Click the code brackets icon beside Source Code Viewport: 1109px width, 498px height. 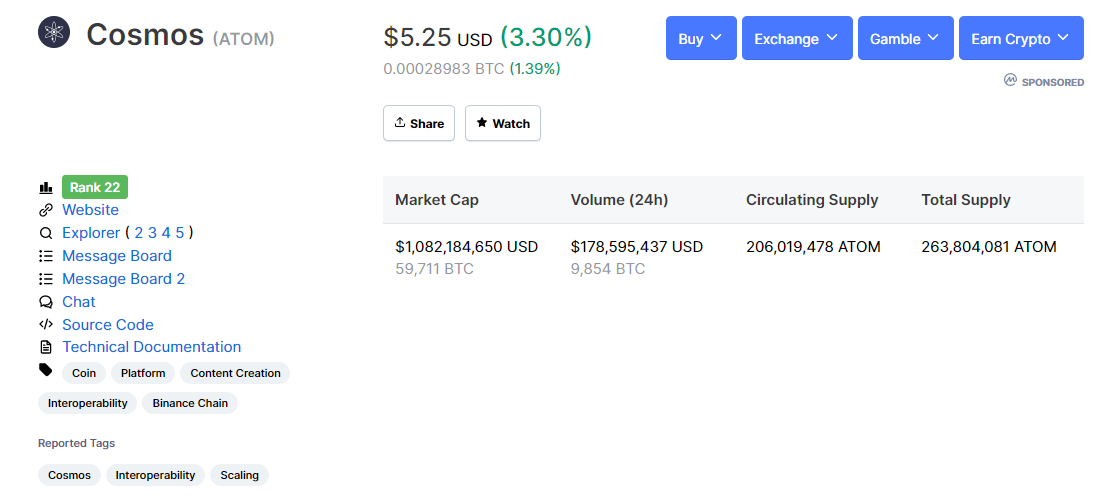click(46, 325)
